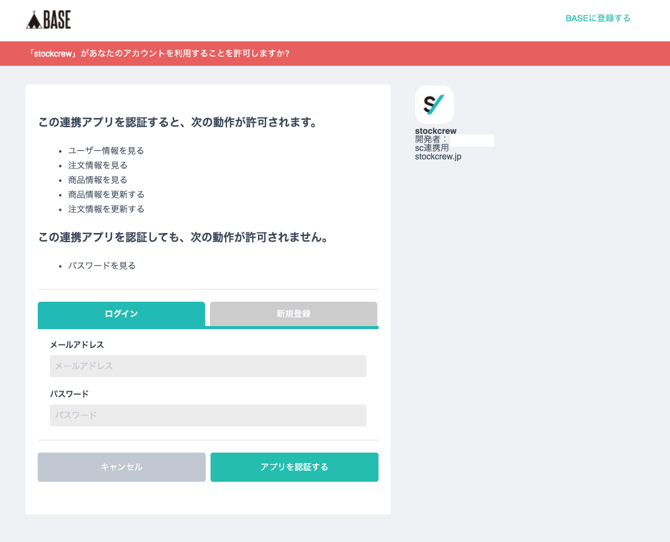Click the BASE logo

[48, 20]
